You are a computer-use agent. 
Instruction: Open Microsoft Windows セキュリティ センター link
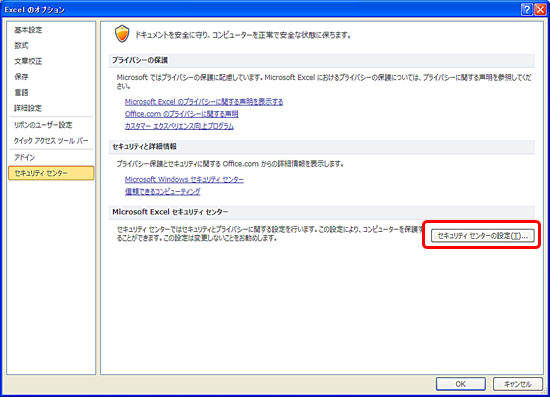[184, 179]
